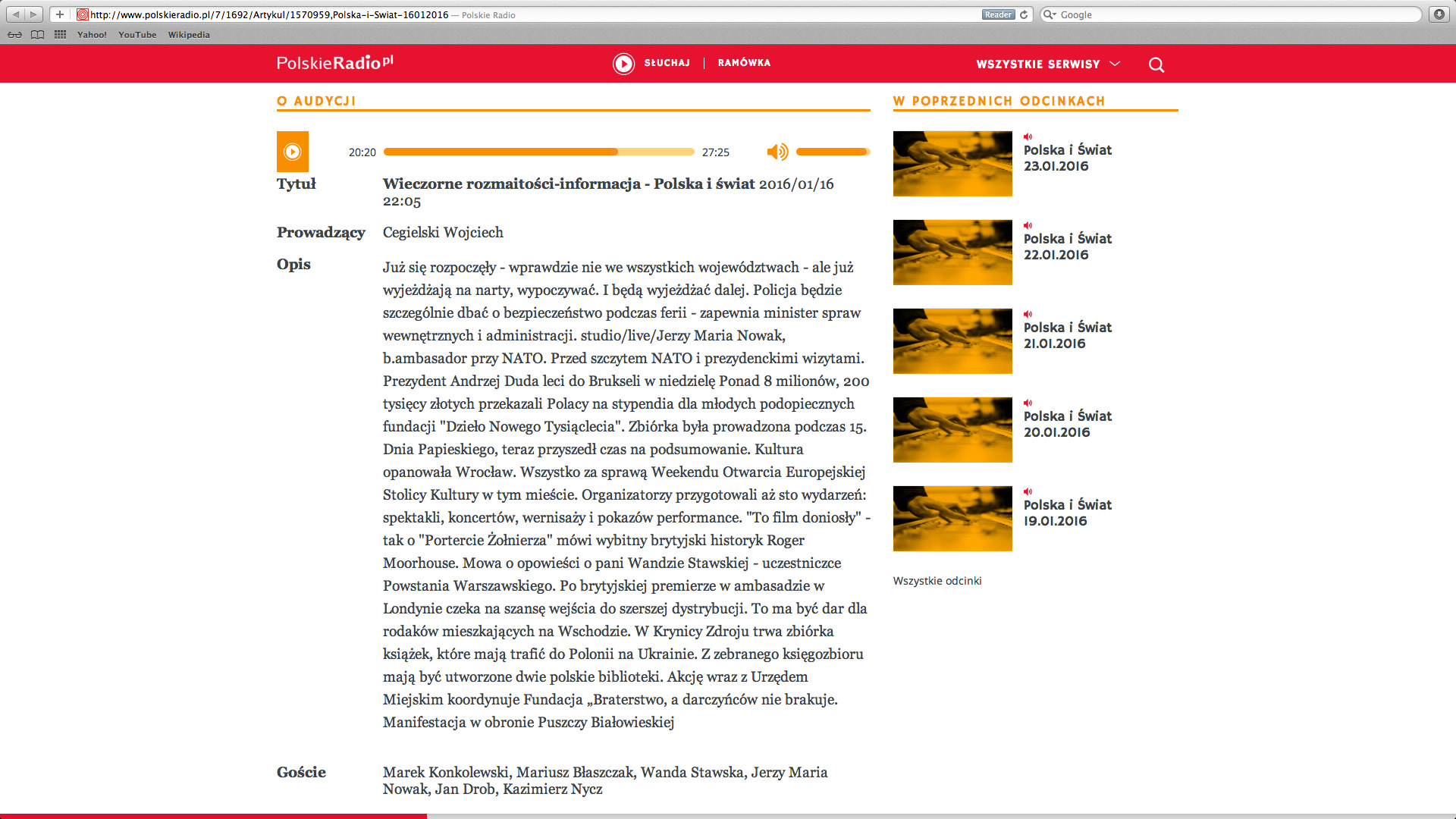Expand the Wszystkie Serwisy dropdown
This screenshot has height=819, width=1456.
point(1048,64)
